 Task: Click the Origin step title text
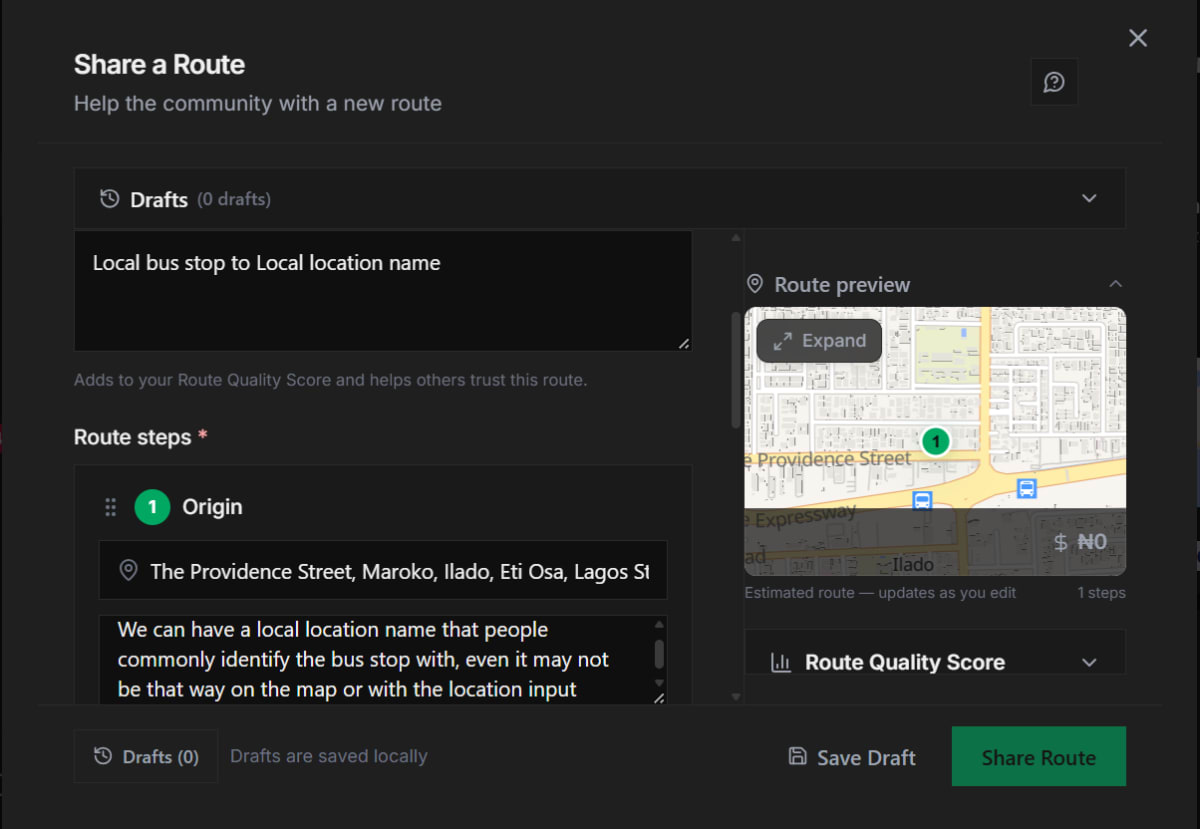(212, 507)
